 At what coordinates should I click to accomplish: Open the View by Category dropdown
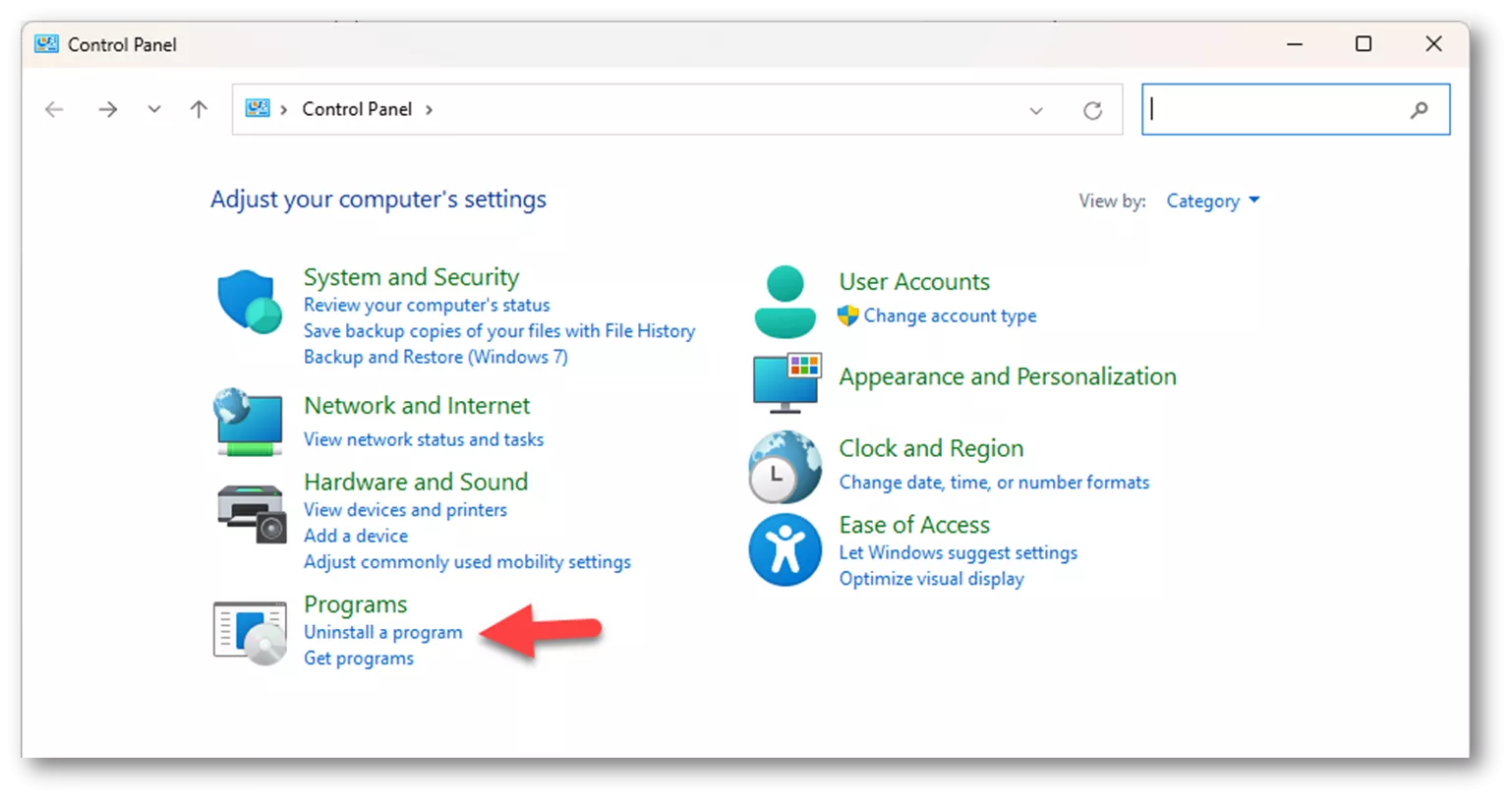coord(1211,200)
